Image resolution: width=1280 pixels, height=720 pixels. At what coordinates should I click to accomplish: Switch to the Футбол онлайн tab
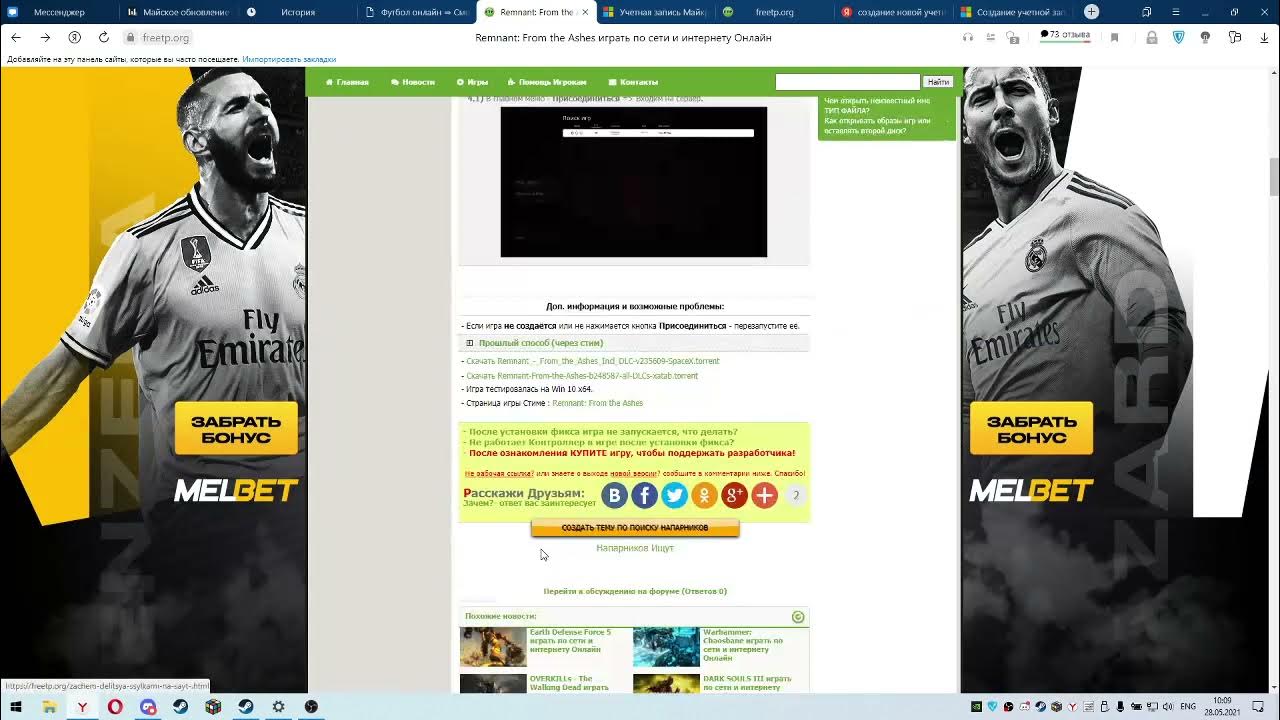coord(415,12)
